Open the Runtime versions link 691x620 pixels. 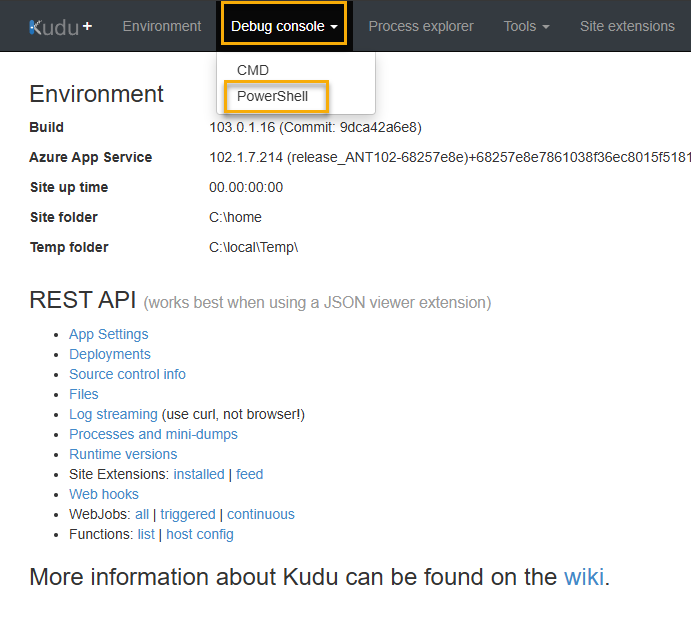123,454
